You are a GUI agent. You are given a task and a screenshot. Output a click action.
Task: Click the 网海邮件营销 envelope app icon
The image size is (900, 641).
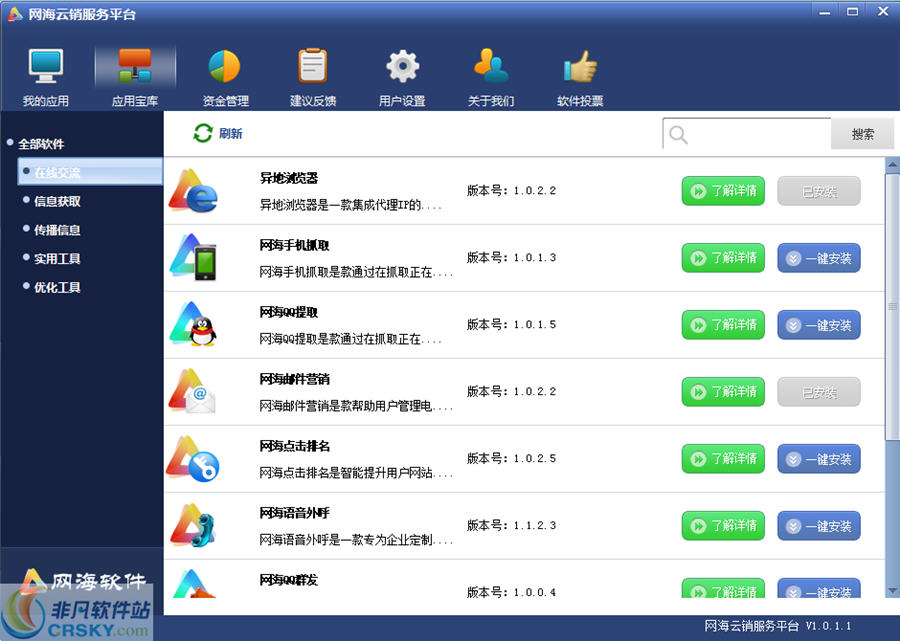(x=192, y=391)
